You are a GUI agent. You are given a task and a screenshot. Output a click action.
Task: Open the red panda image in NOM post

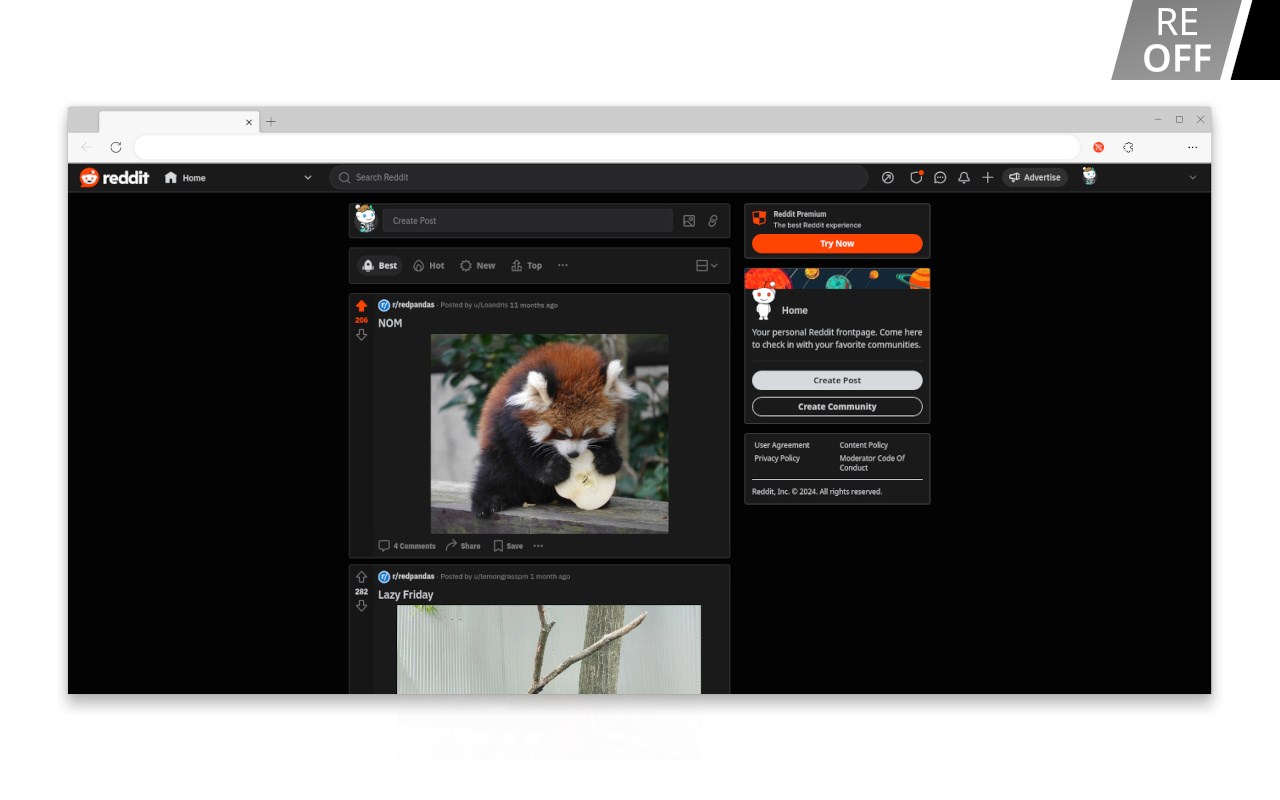click(x=549, y=434)
